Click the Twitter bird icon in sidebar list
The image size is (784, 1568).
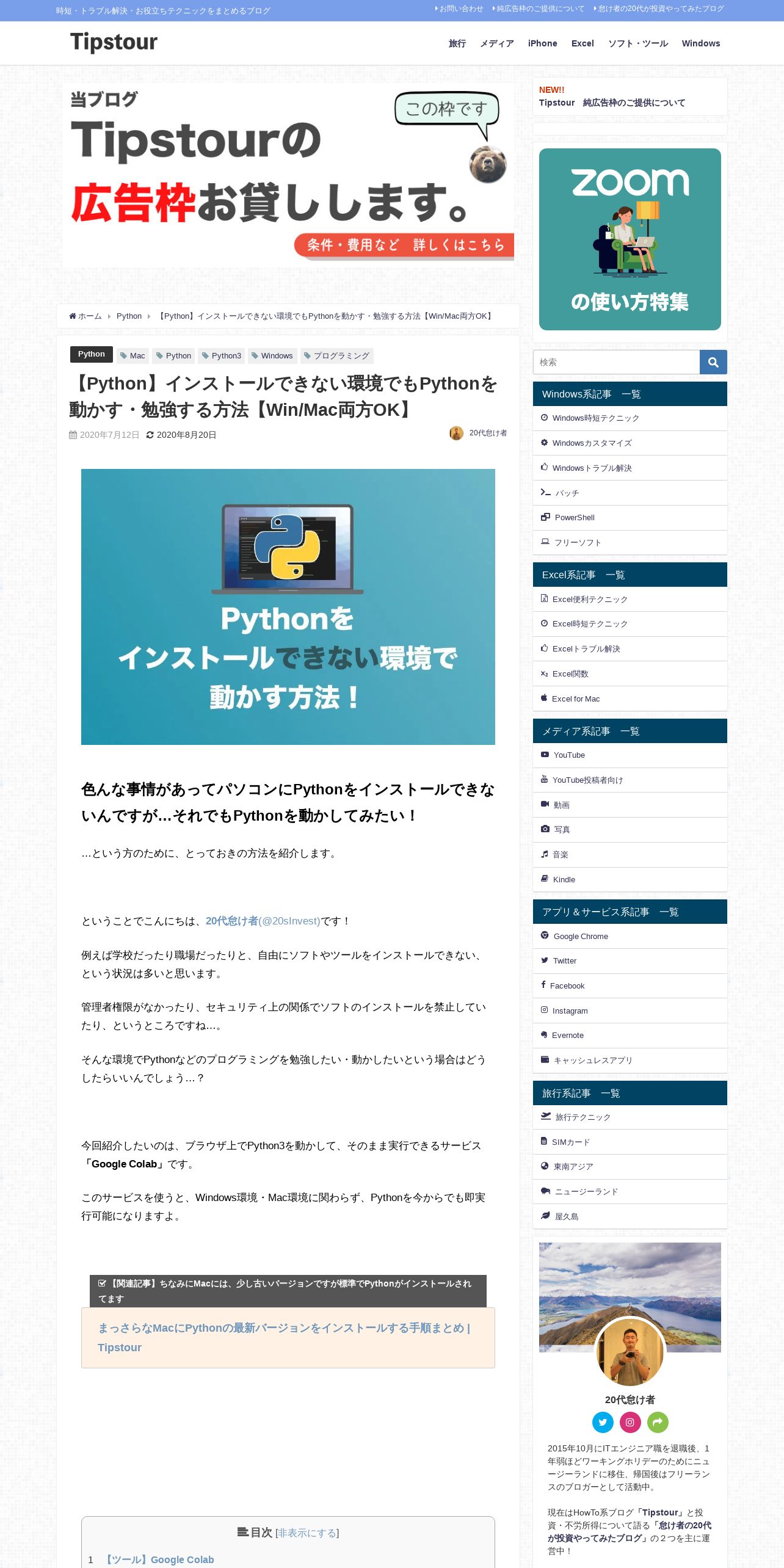tap(545, 960)
